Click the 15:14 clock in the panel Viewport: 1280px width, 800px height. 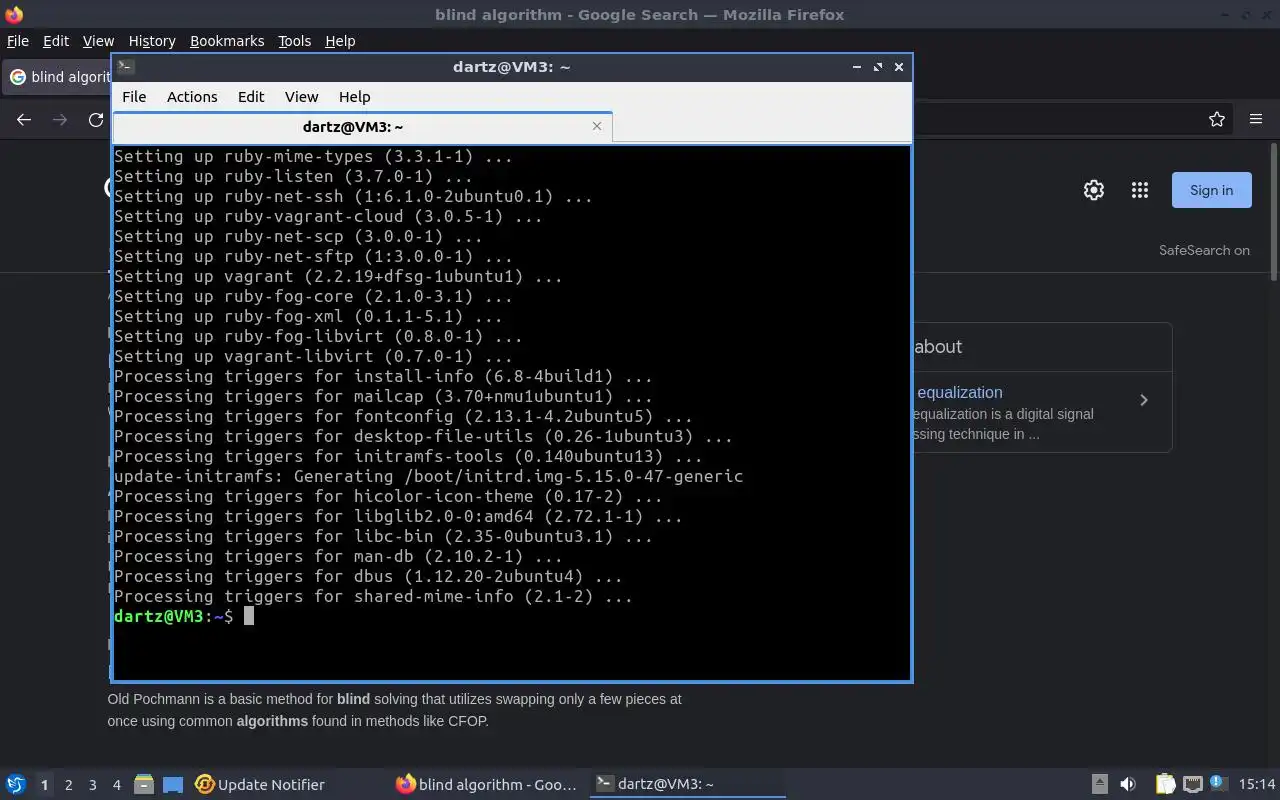tap(1257, 784)
